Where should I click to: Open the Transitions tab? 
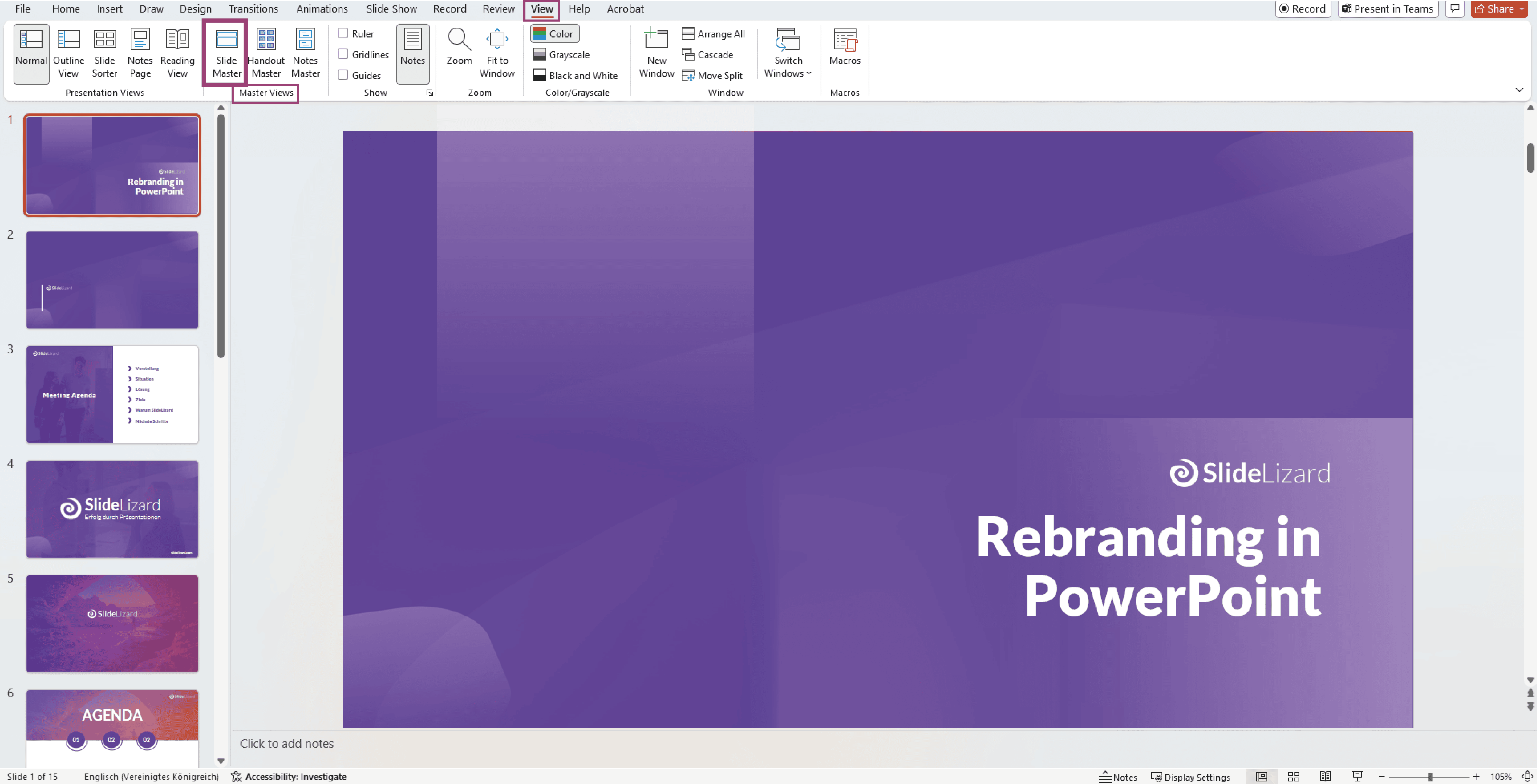coord(253,9)
